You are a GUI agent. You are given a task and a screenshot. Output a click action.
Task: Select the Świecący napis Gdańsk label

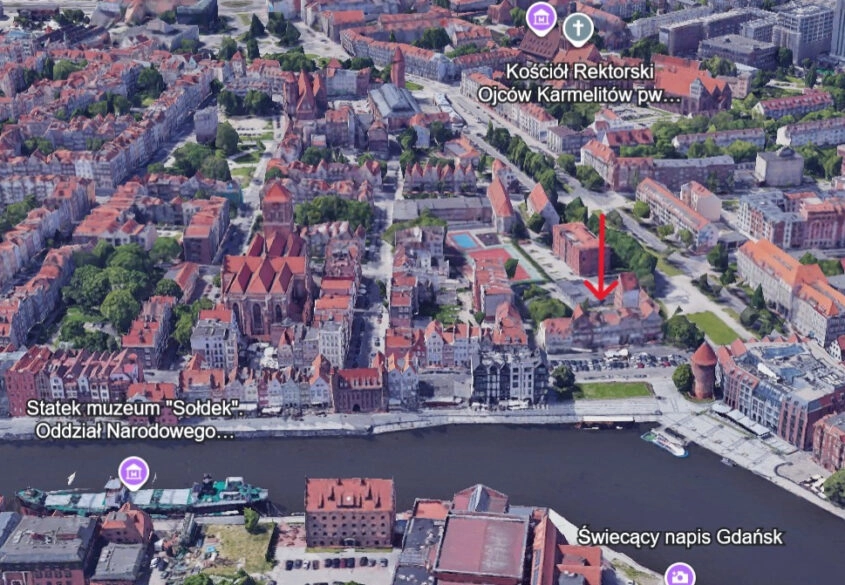[680, 537]
